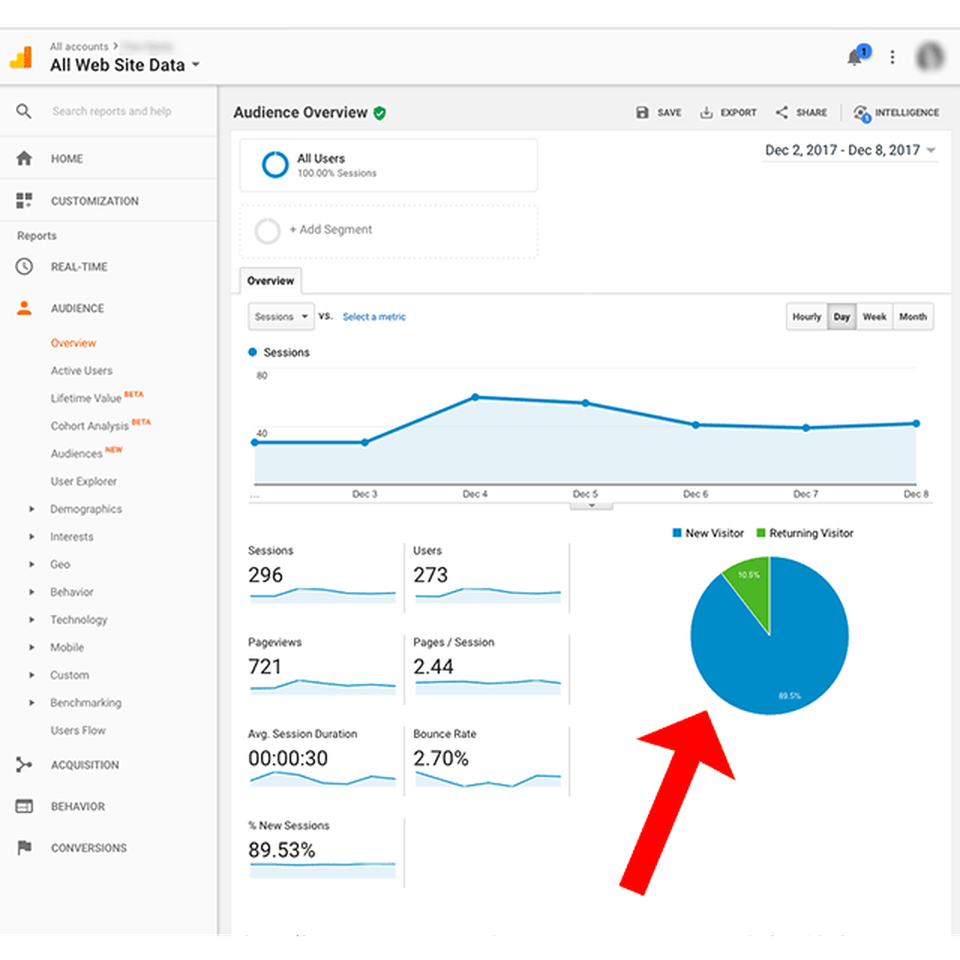960x960 pixels.
Task: Click the Conversions flag icon
Action: coord(24,847)
